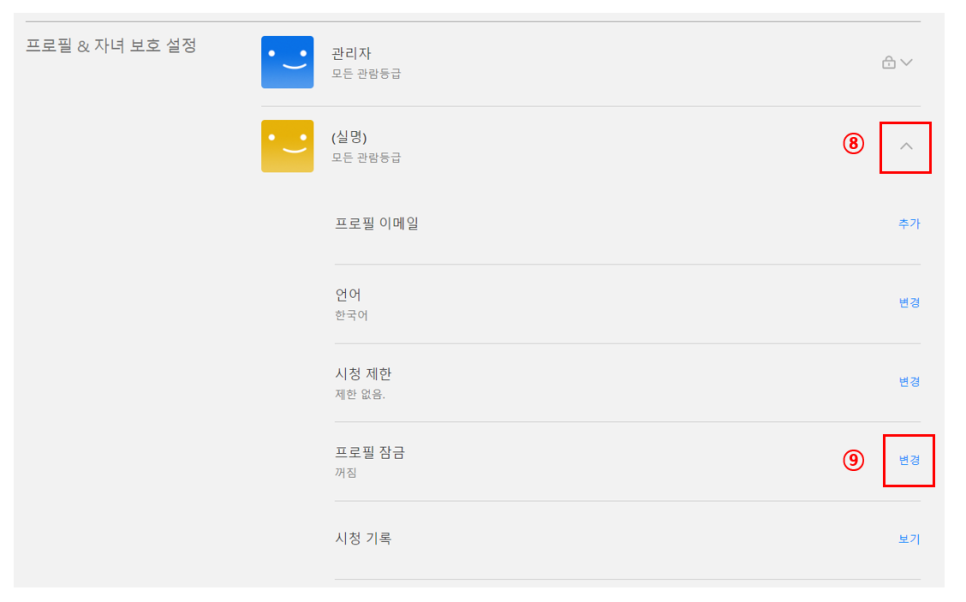Click the 언어 setting title
The width and height of the screenshot is (966, 602).
(348, 295)
